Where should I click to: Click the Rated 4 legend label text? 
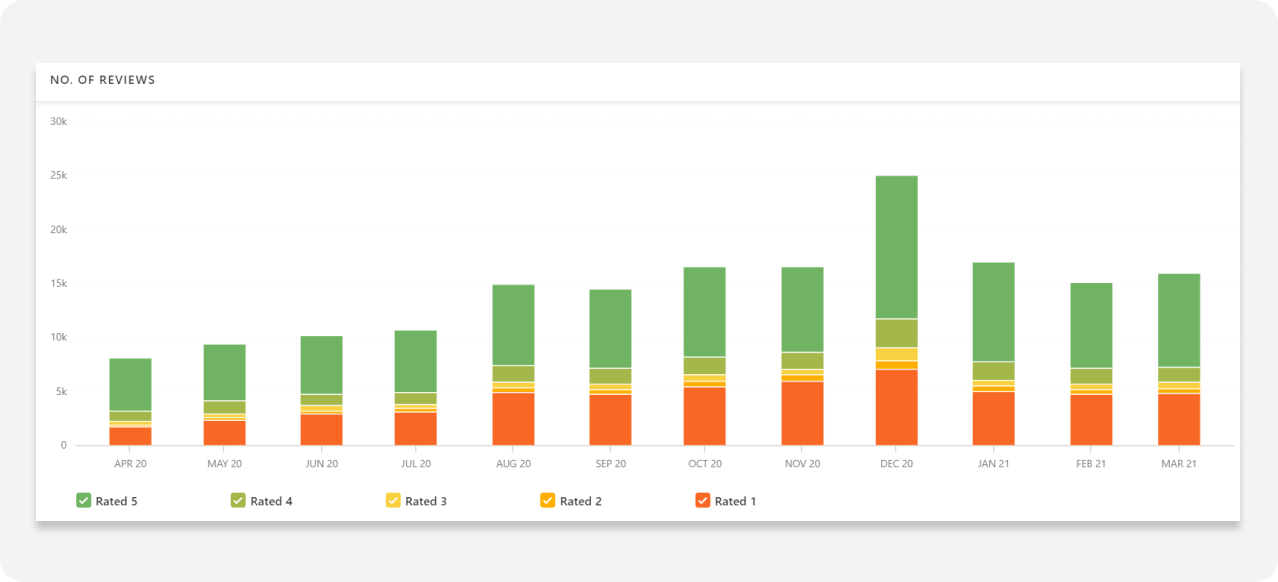click(x=271, y=501)
